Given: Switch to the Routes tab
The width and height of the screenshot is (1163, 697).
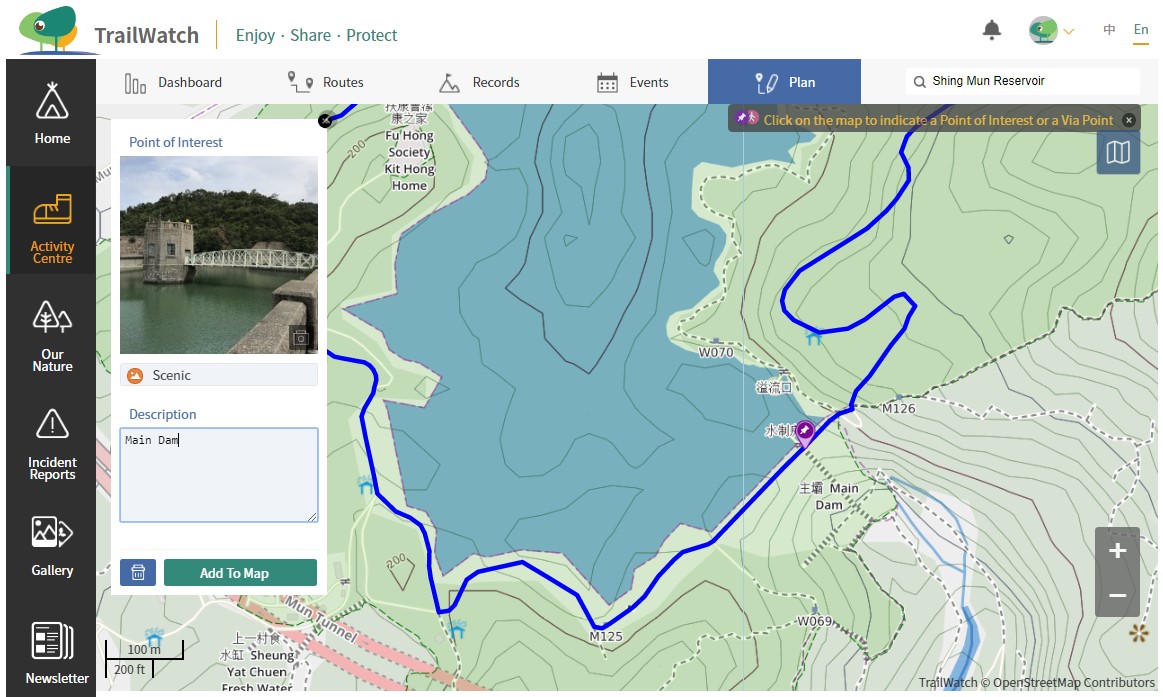Looking at the screenshot, I should coord(325,82).
